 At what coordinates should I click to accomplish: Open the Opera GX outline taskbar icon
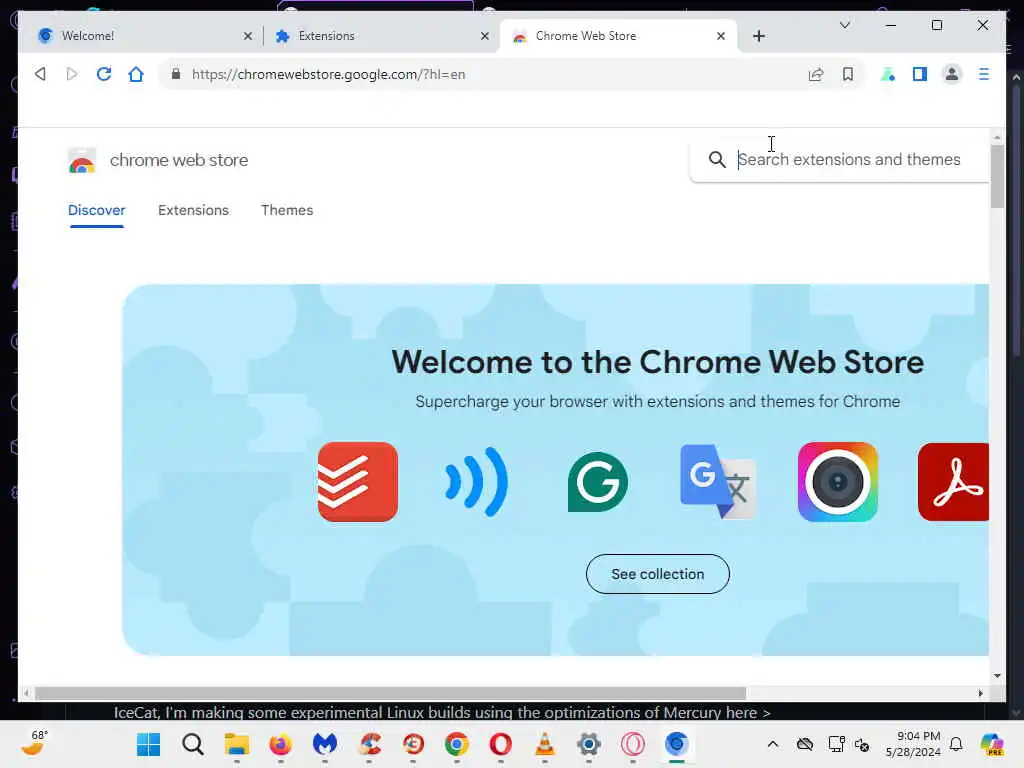(x=632, y=744)
